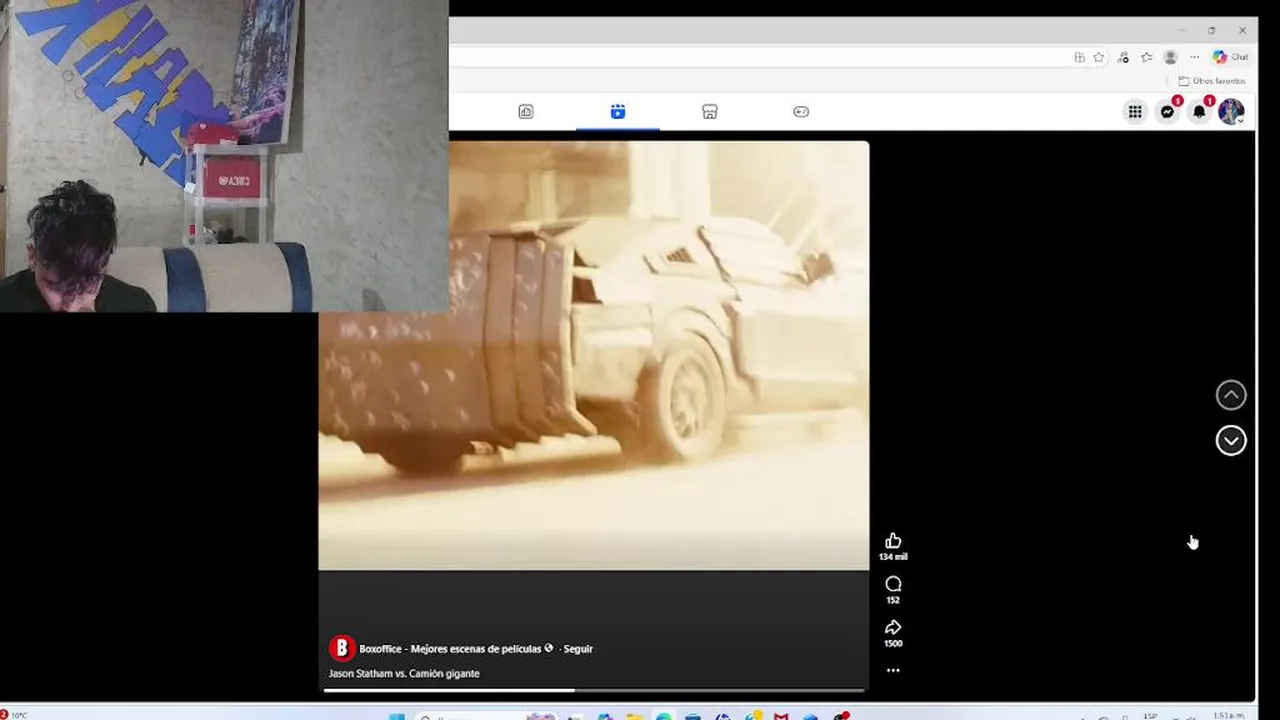Open Messenger chats
The height and width of the screenshot is (720, 1280).
click(1167, 112)
